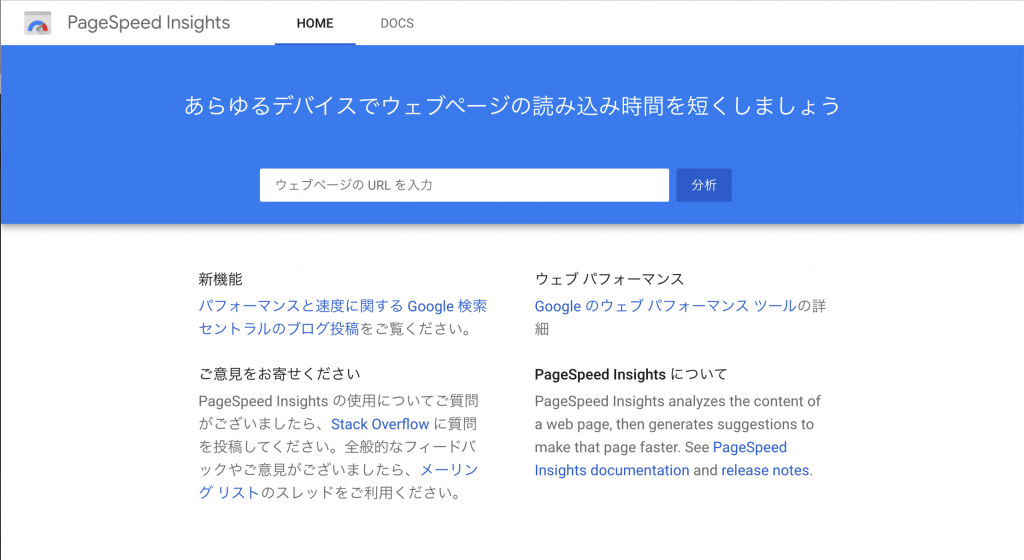Click the 全般的なフィードバック feedback paragraph text
1024x560 pixels.
(340, 447)
